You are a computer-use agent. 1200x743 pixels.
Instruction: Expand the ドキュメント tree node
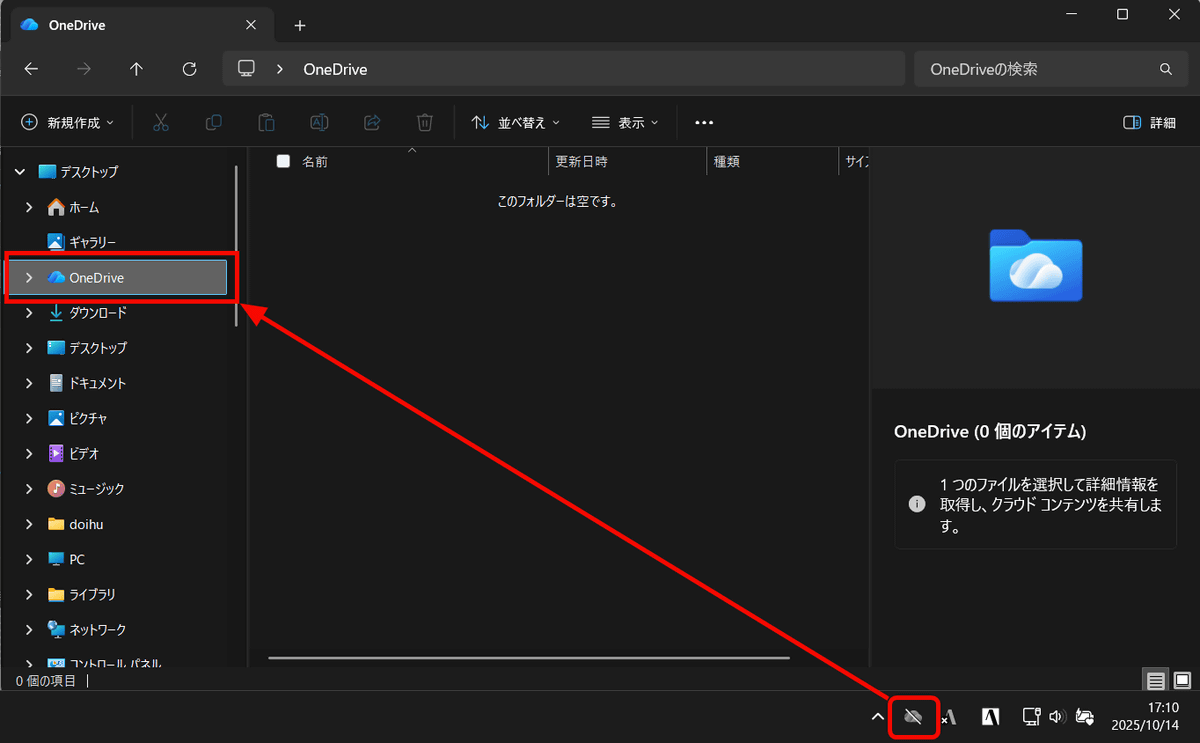[x=29, y=383]
